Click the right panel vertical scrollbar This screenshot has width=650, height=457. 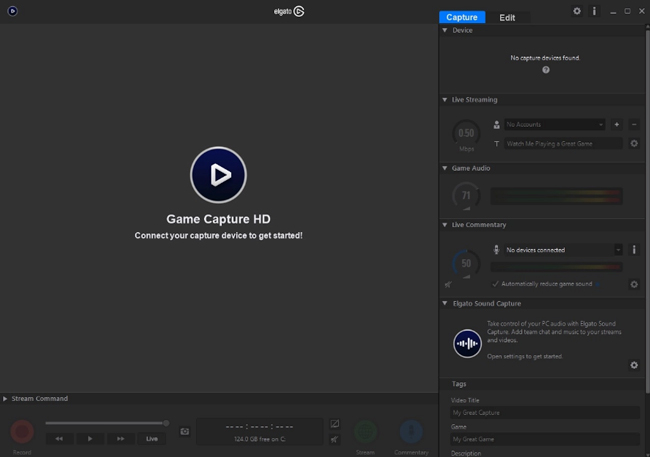[648, 209]
